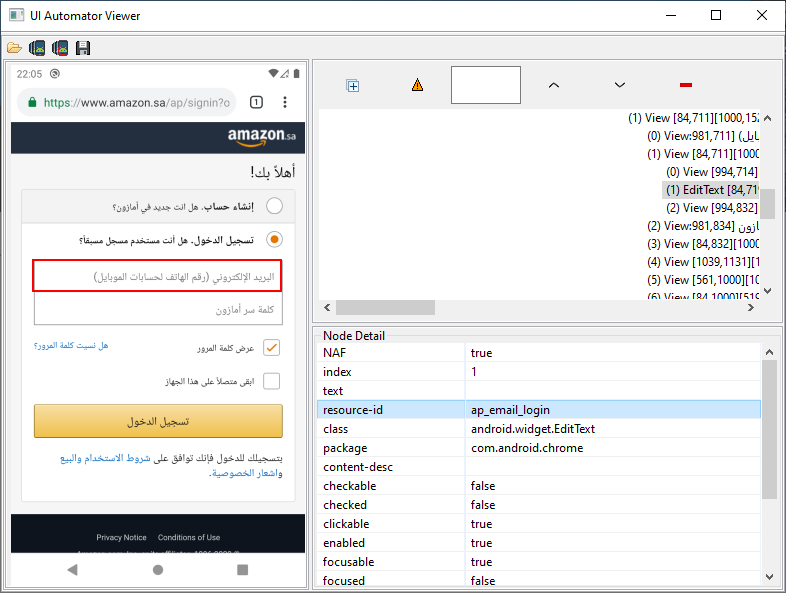This screenshot has width=786, height=593.
Task: Click the Node Detail vertical scrollbar thumb
Action: [769, 429]
